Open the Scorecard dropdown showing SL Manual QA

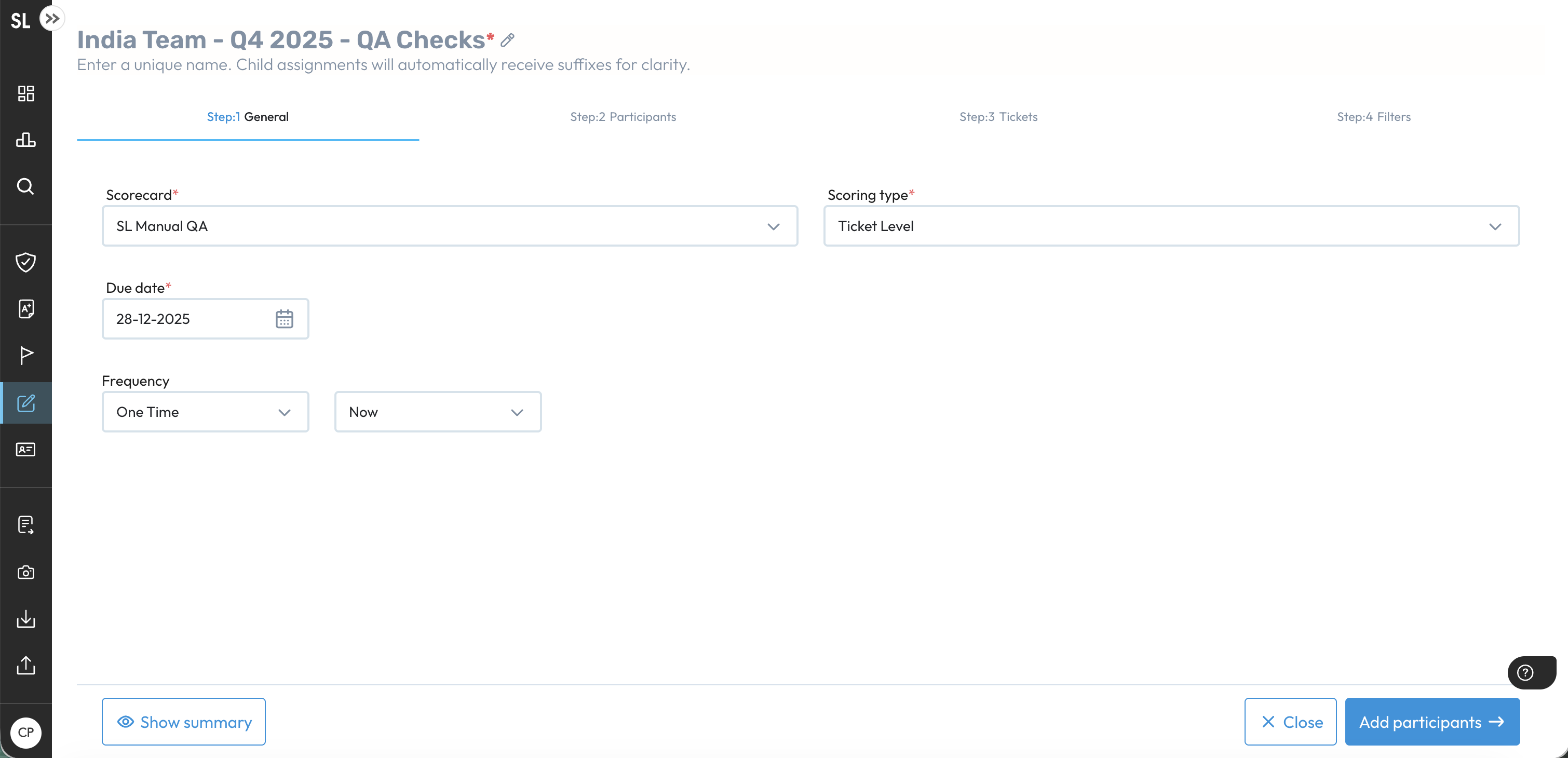[x=449, y=226]
